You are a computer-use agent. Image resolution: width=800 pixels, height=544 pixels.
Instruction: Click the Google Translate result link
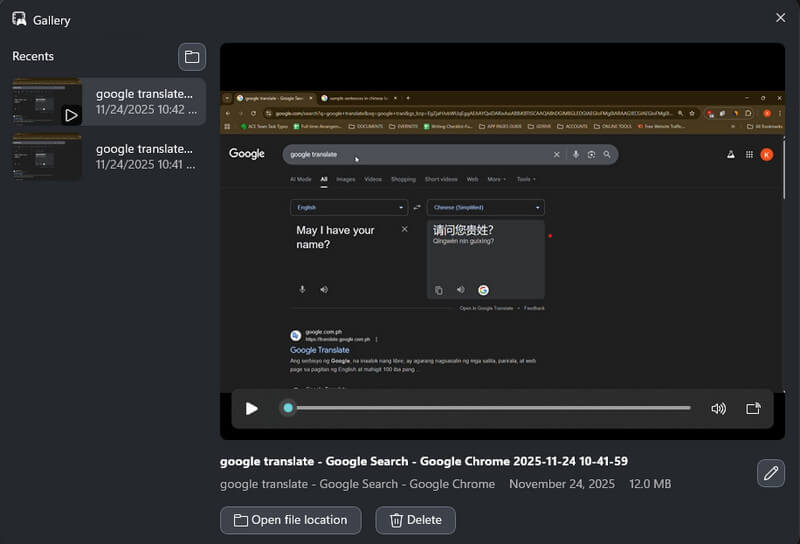click(320, 350)
